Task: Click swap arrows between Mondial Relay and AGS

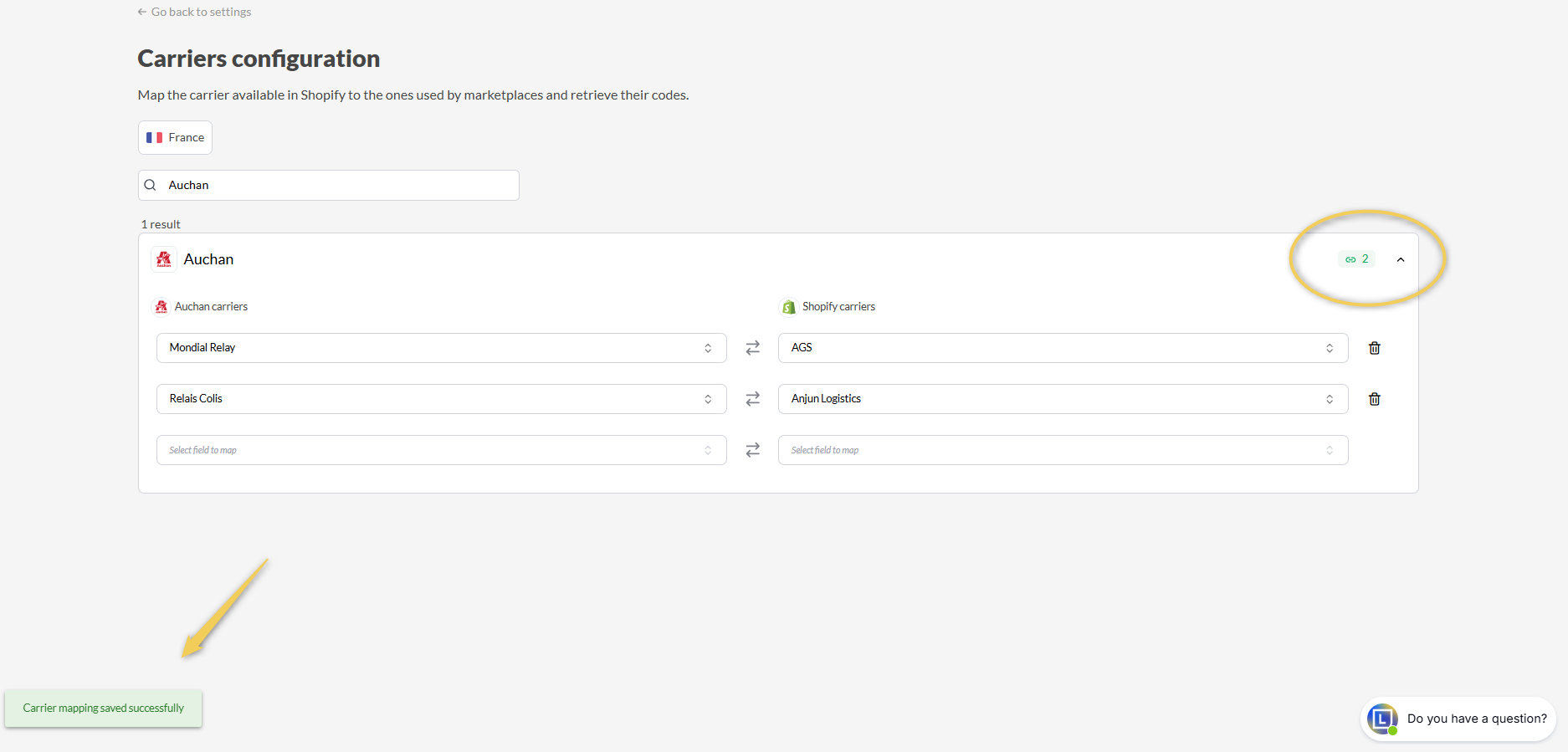Action: [x=752, y=348]
